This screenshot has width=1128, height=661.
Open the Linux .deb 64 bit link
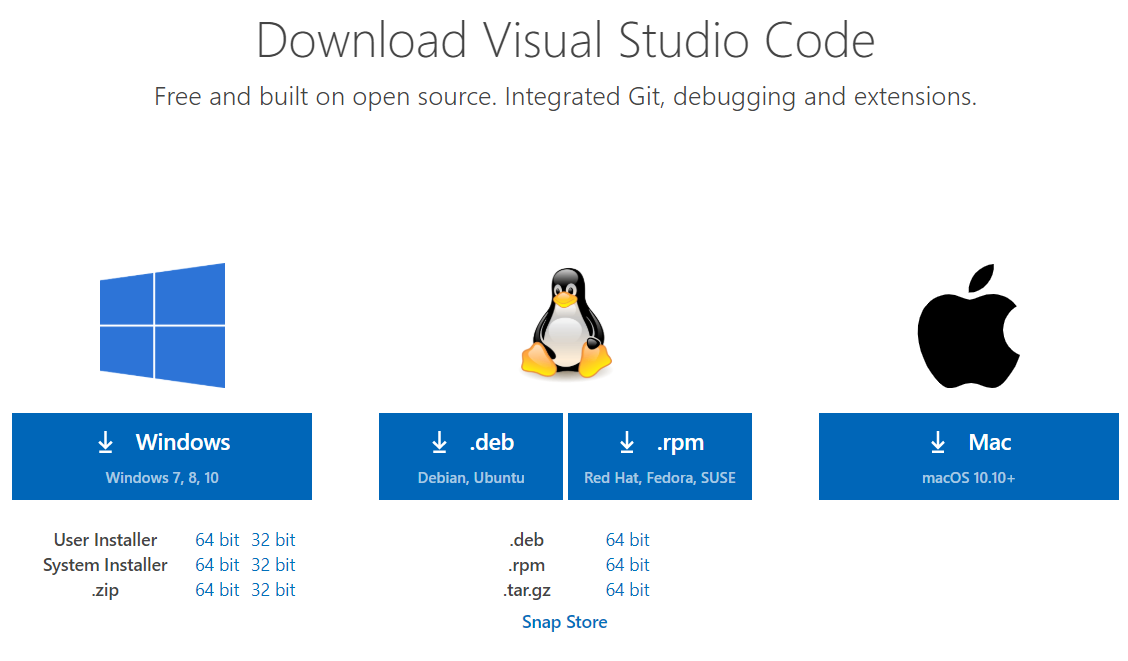[627, 539]
